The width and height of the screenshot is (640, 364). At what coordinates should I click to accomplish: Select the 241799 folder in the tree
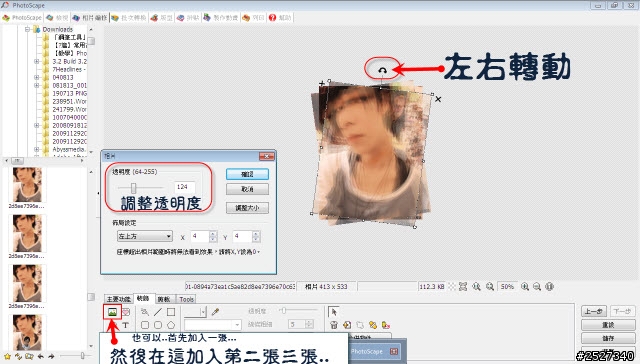69,109
